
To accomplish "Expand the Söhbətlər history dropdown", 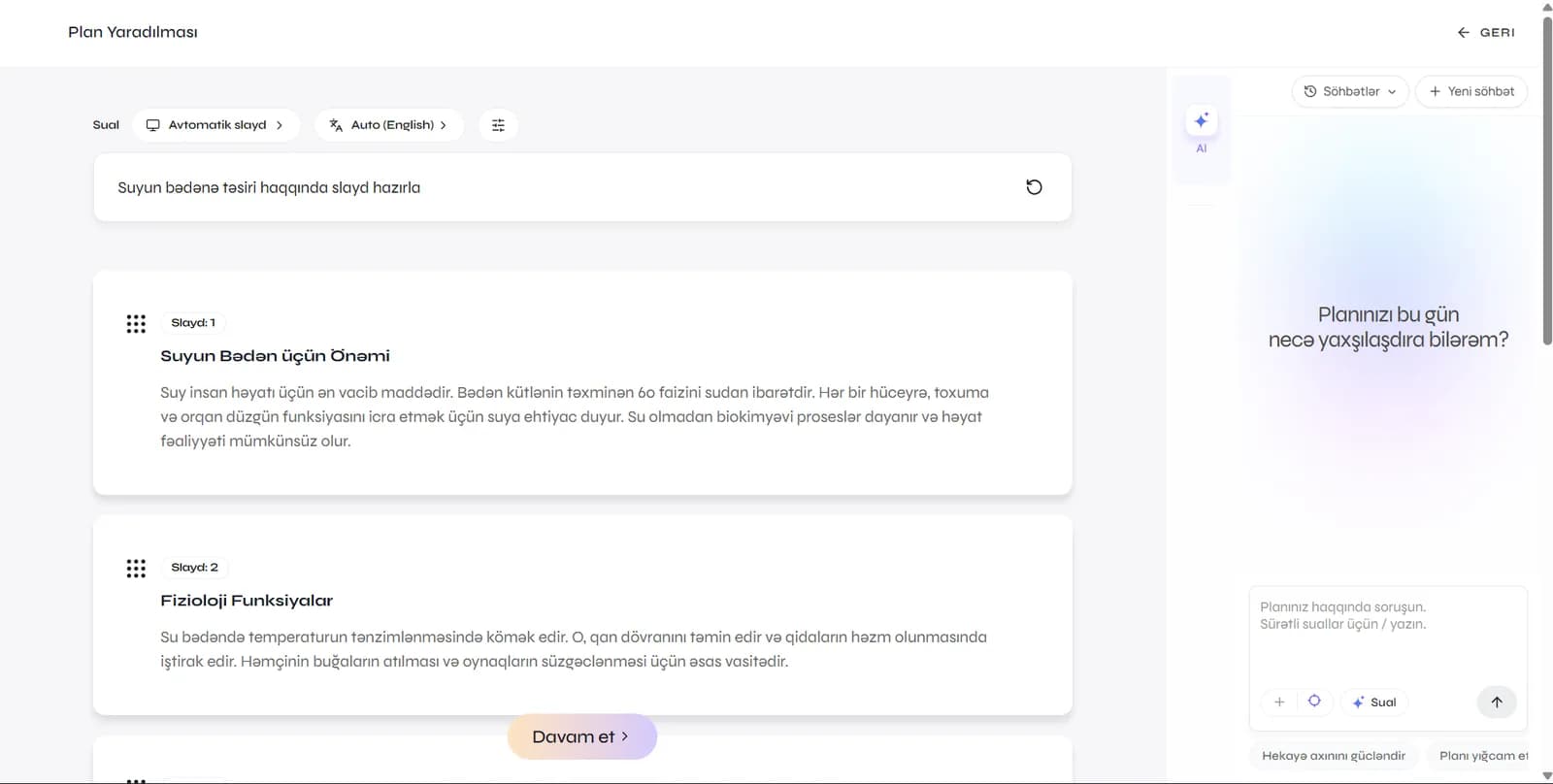I will pos(1350,91).
